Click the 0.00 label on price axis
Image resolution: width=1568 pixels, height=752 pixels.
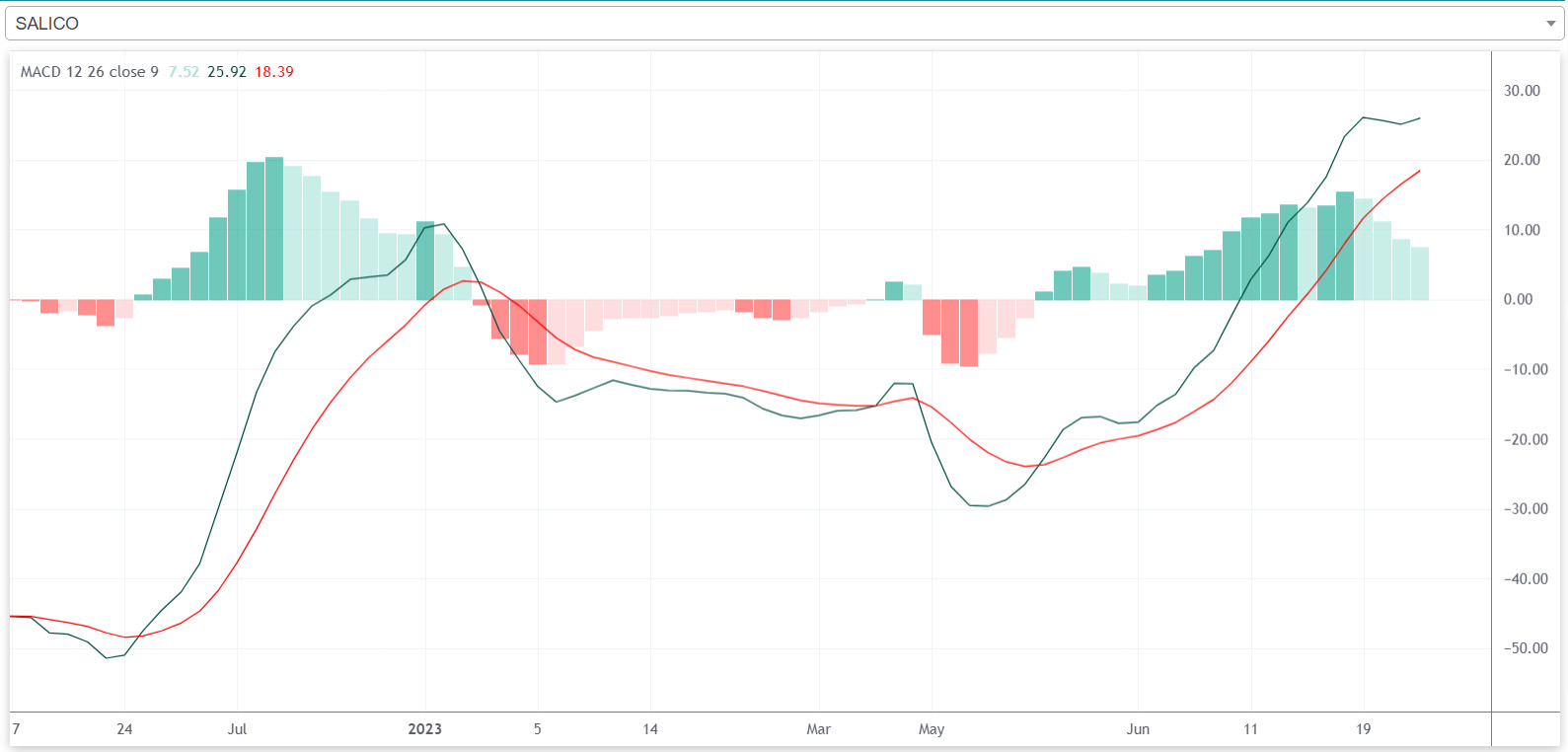pyautogui.click(x=1518, y=300)
